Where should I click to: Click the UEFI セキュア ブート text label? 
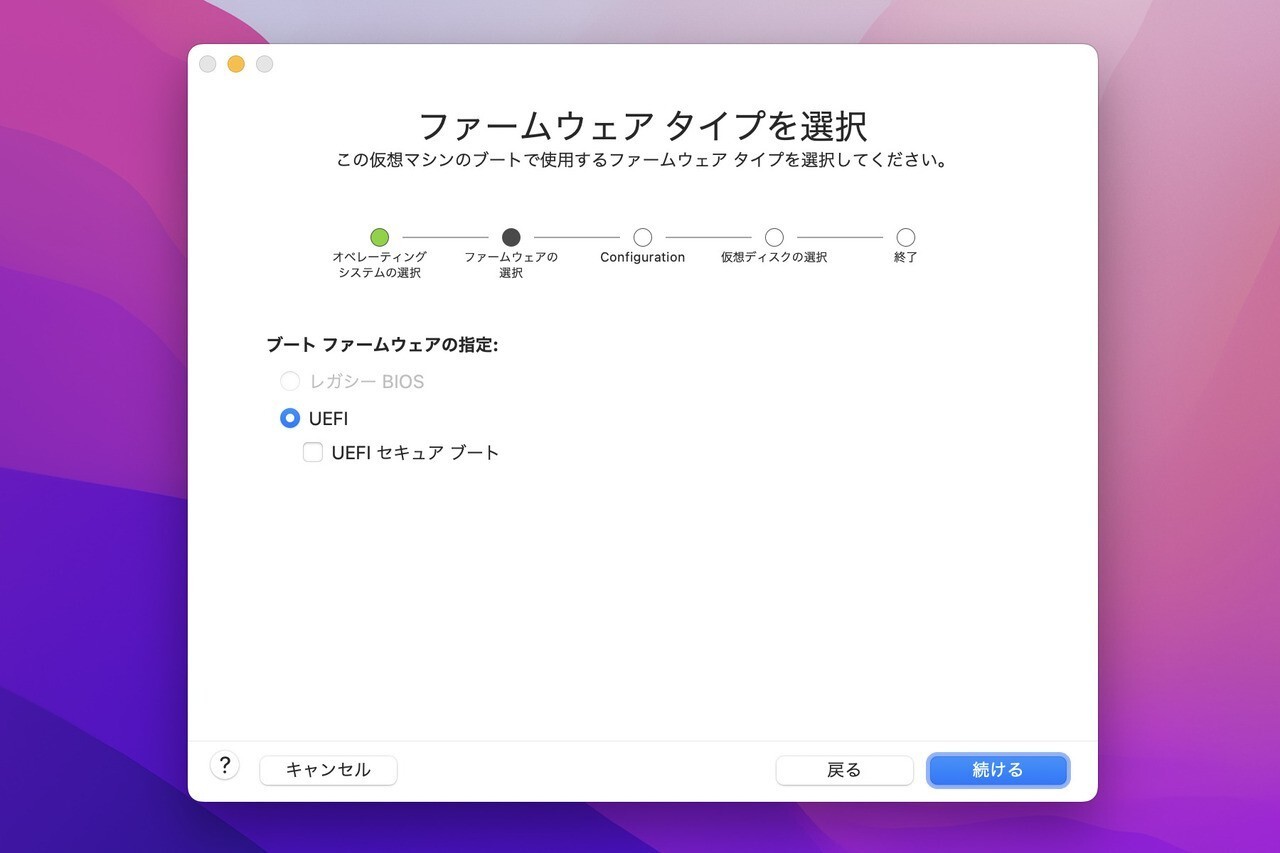click(x=415, y=452)
